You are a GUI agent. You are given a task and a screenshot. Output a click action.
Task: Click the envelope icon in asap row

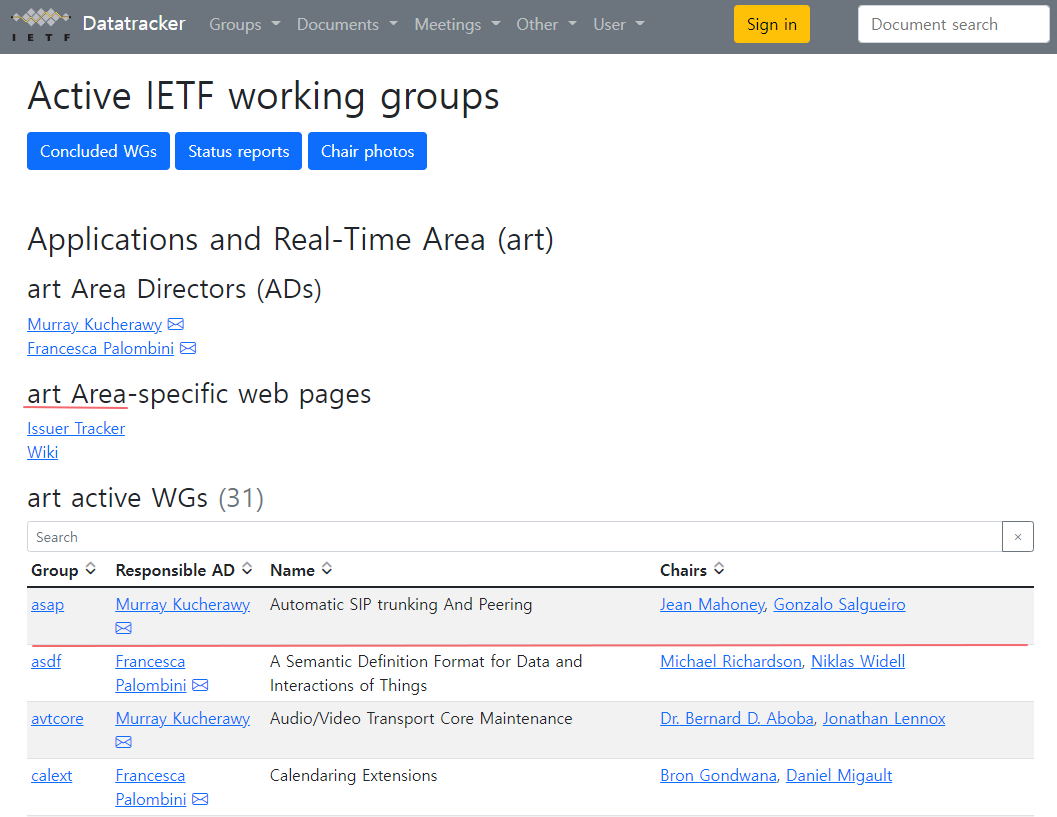[x=123, y=628]
